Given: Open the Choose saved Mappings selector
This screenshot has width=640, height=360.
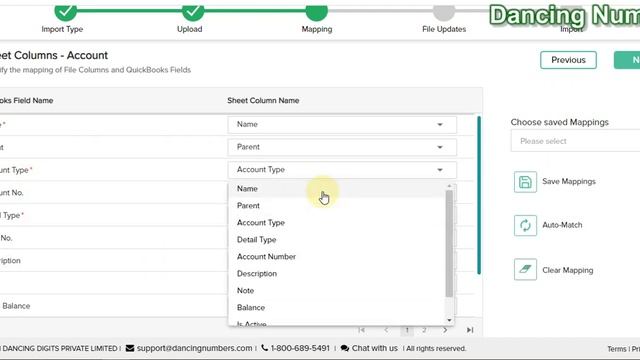Looking at the screenshot, I should pos(575,141).
